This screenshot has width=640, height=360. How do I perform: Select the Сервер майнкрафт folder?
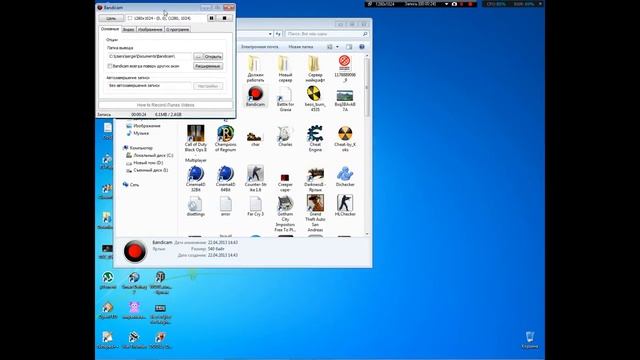[x=315, y=69]
